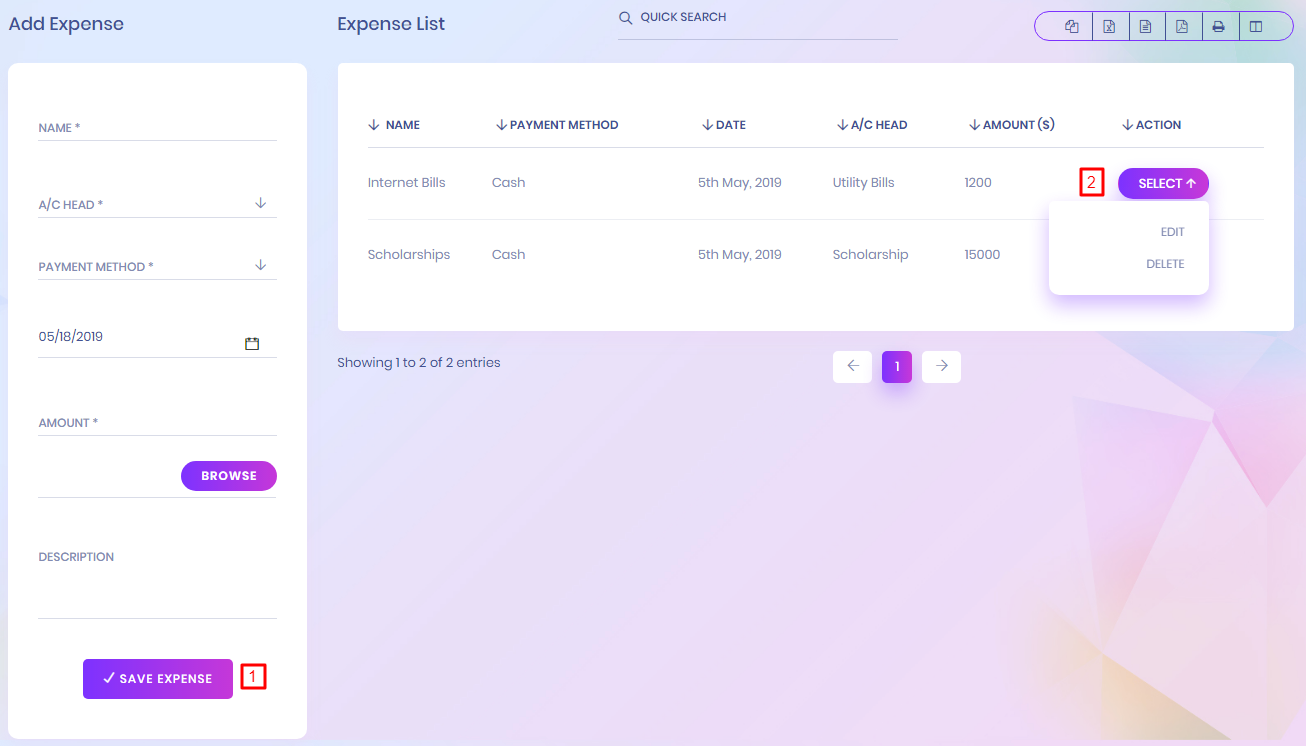The image size is (1306, 746).
Task: Click the Save Expense button
Action: [x=158, y=679]
